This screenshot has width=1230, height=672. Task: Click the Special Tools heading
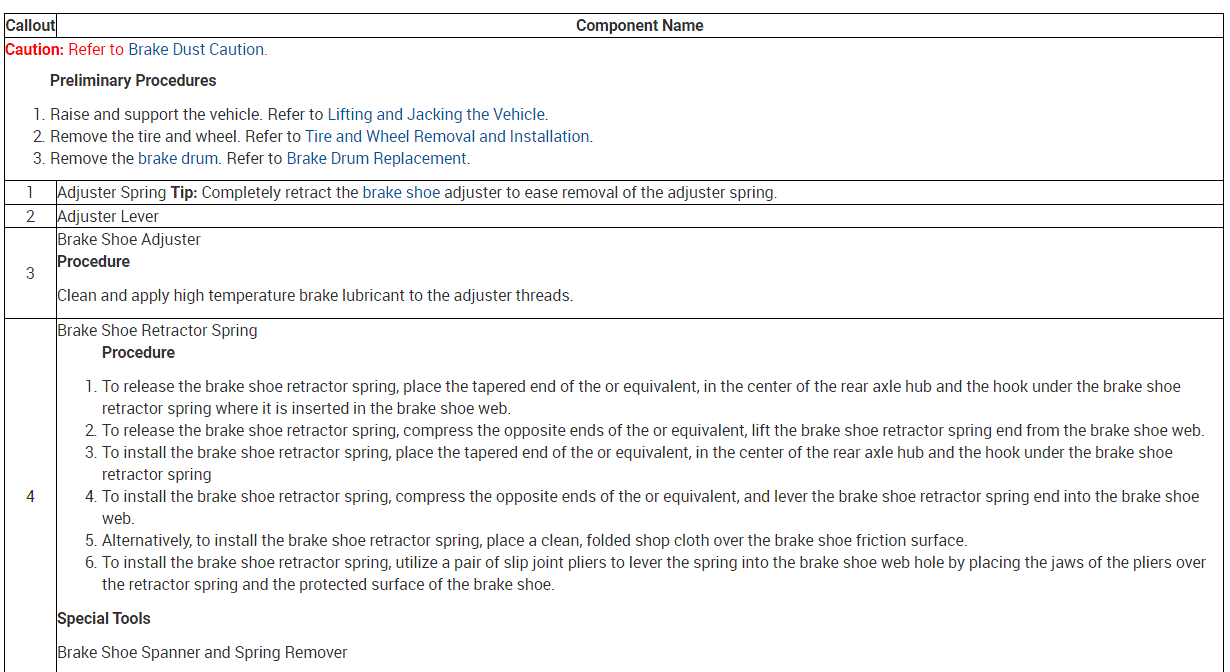point(104,618)
